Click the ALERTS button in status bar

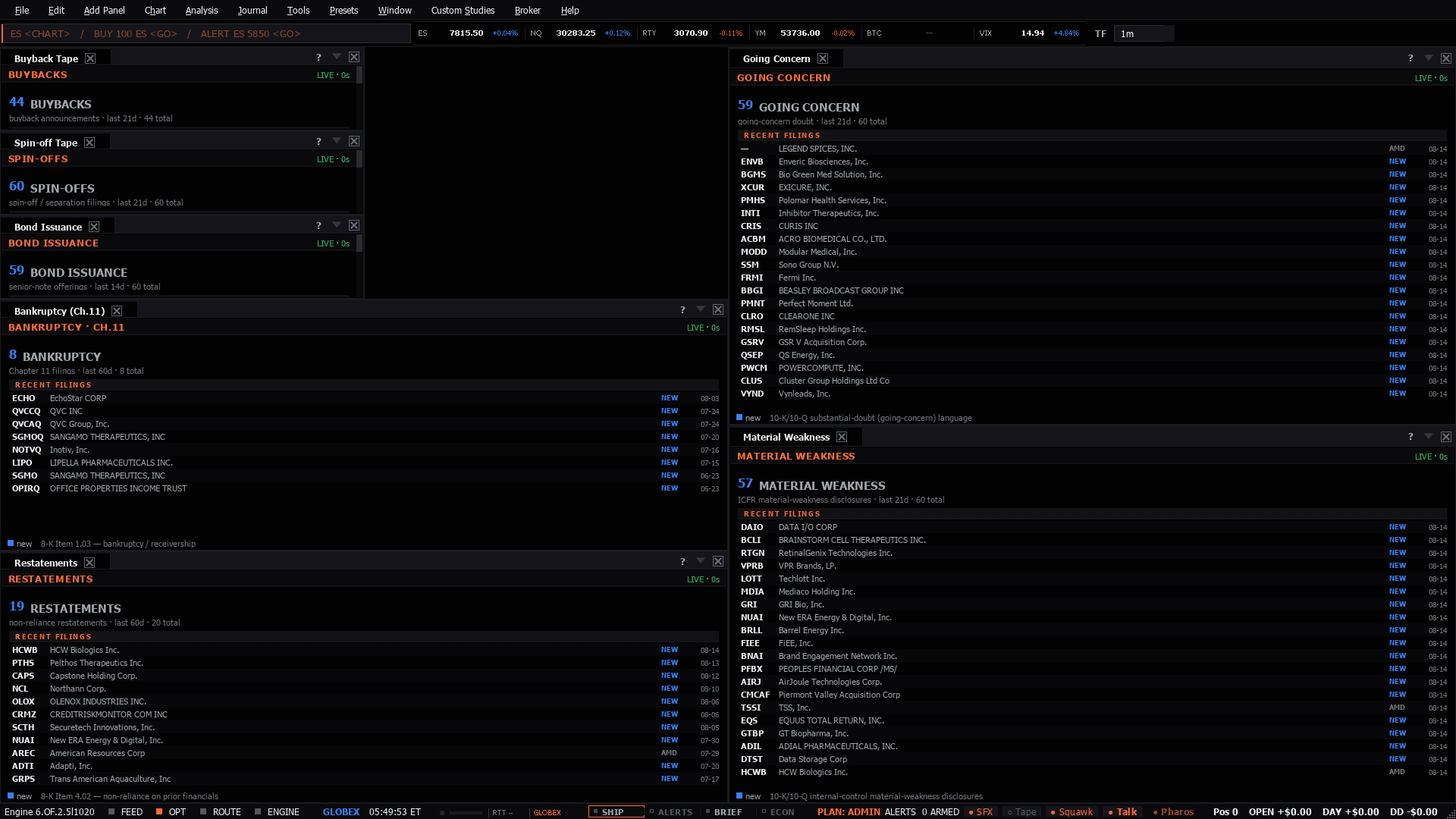pos(670,812)
